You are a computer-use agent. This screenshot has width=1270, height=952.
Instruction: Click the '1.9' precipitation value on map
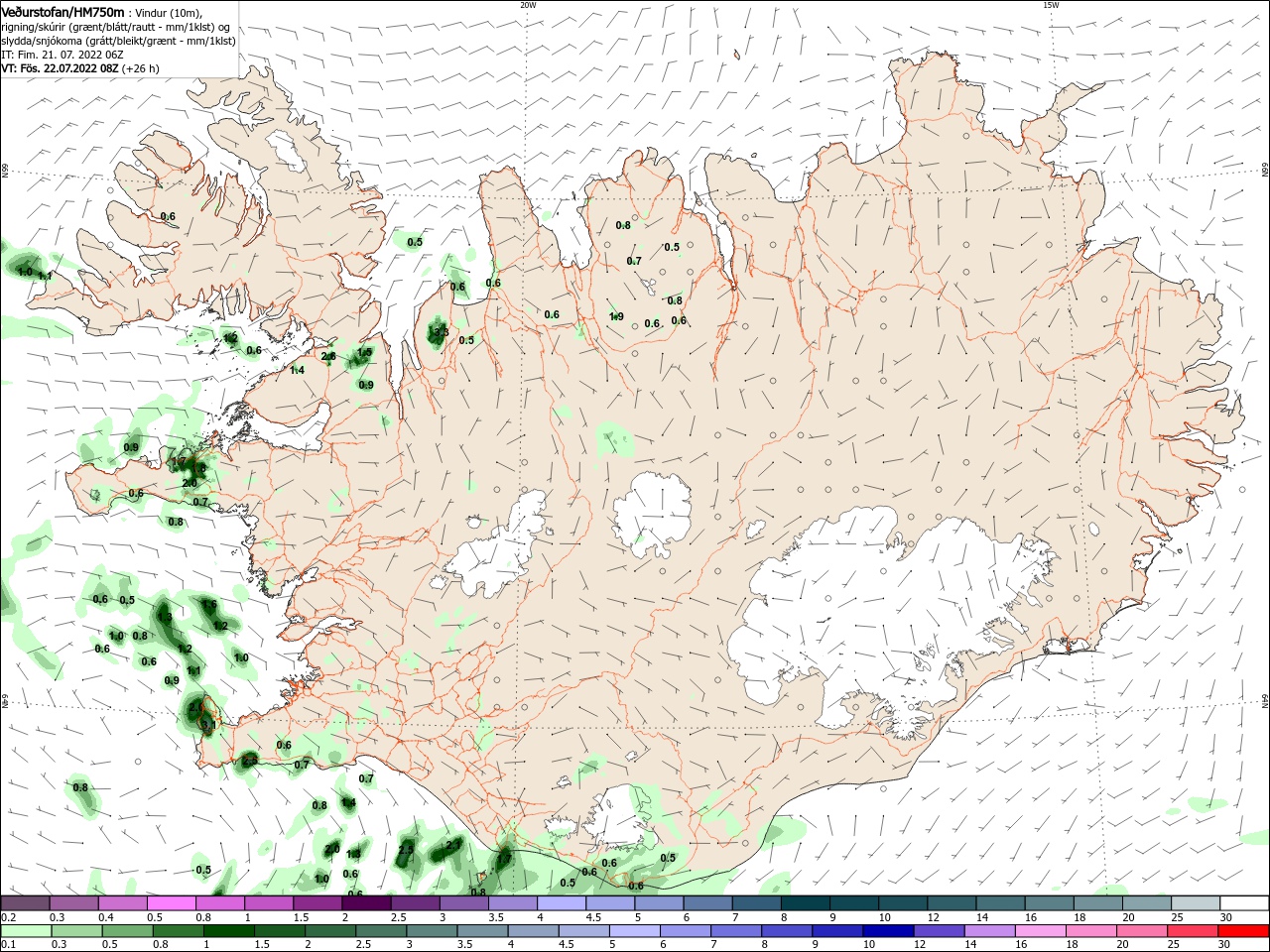[x=616, y=316]
